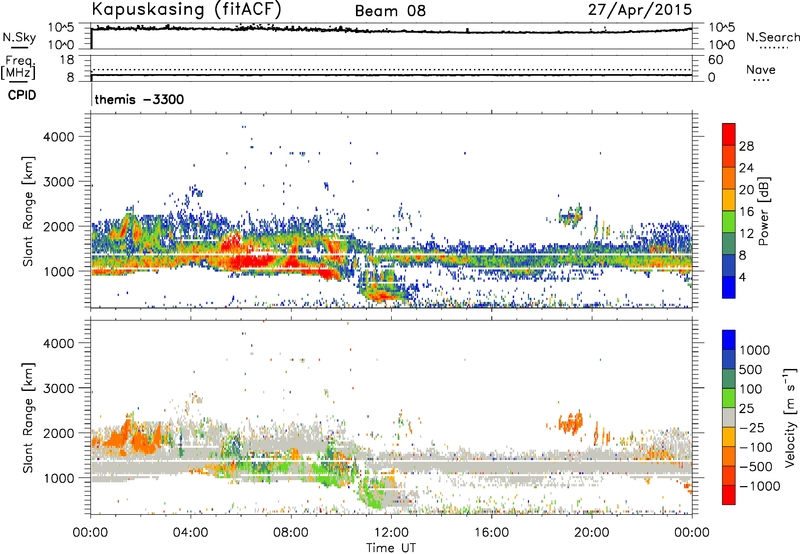The height and width of the screenshot is (554, 800).
Task: Click the '4000' range tick of velocity panel
Action: (59, 343)
